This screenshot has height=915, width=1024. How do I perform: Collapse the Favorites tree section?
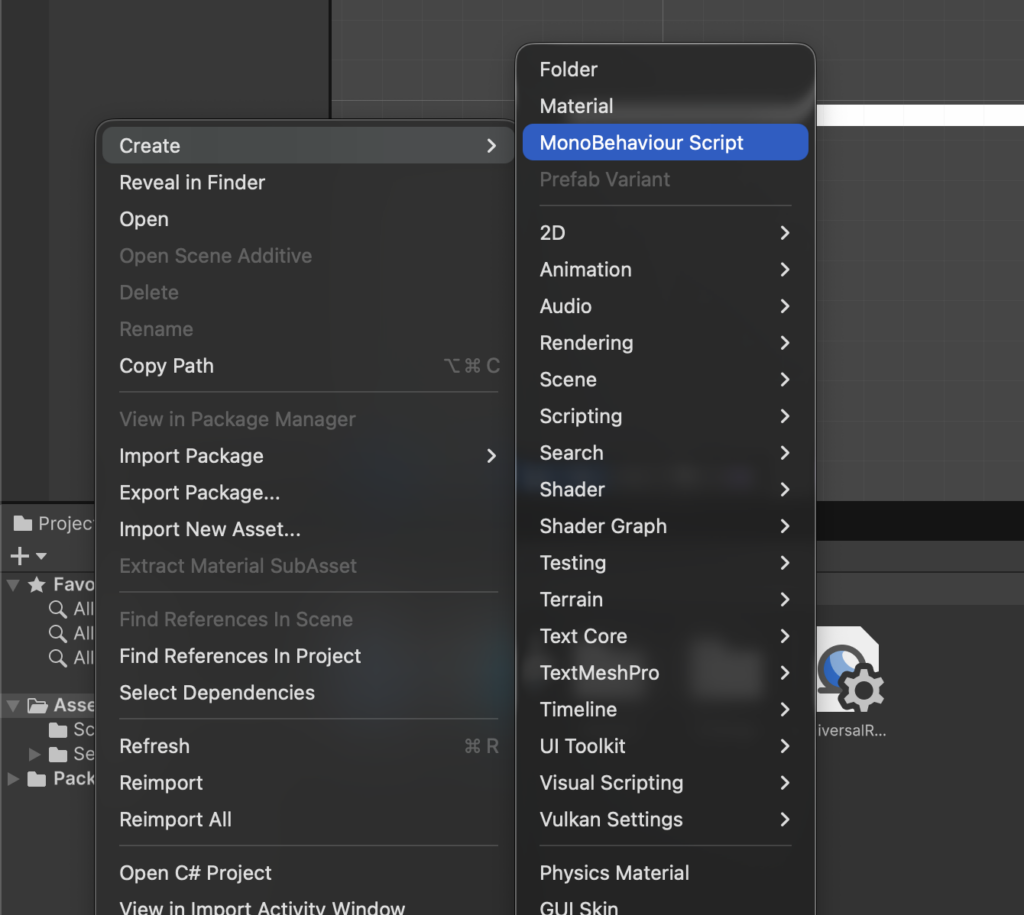(x=13, y=585)
